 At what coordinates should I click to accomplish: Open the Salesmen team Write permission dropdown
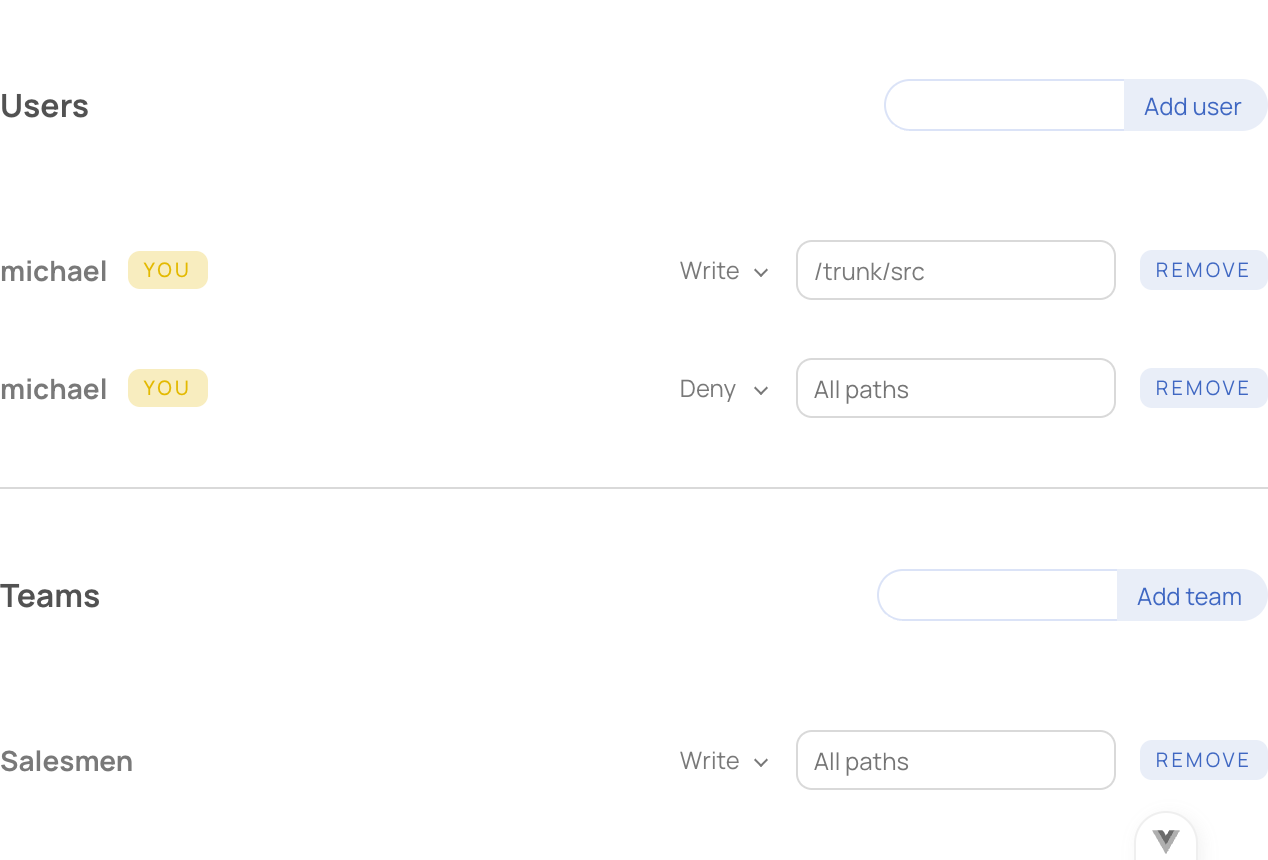coord(724,761)
